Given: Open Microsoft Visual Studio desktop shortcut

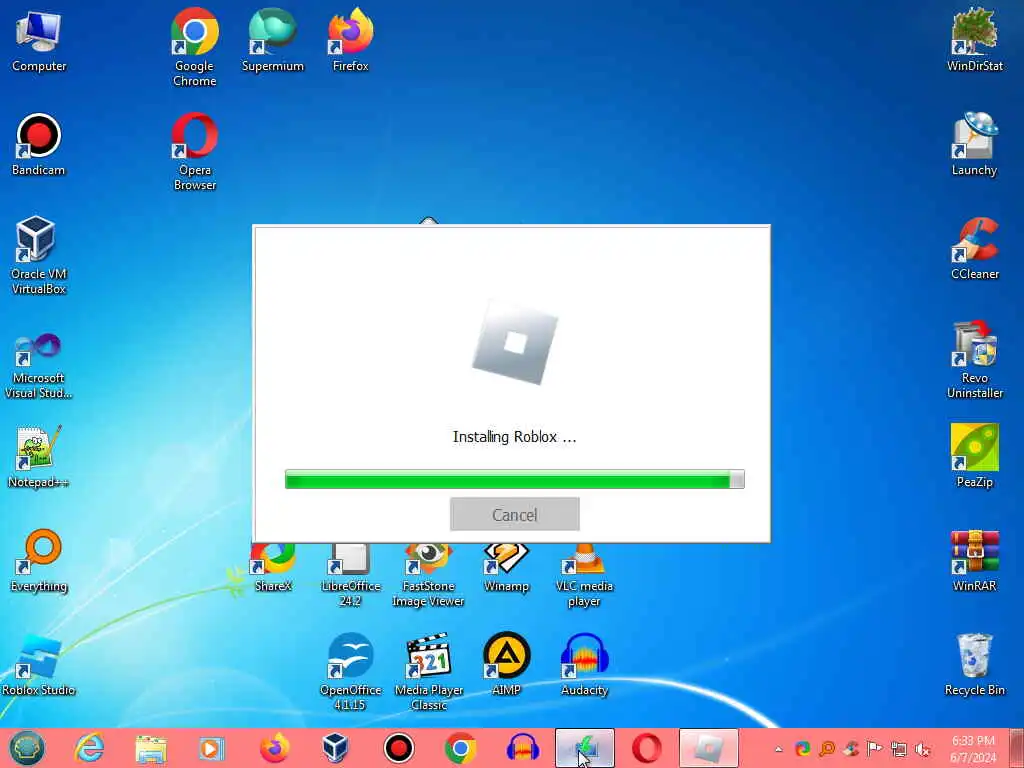Looking at the screenshot, I should point(39,366).
